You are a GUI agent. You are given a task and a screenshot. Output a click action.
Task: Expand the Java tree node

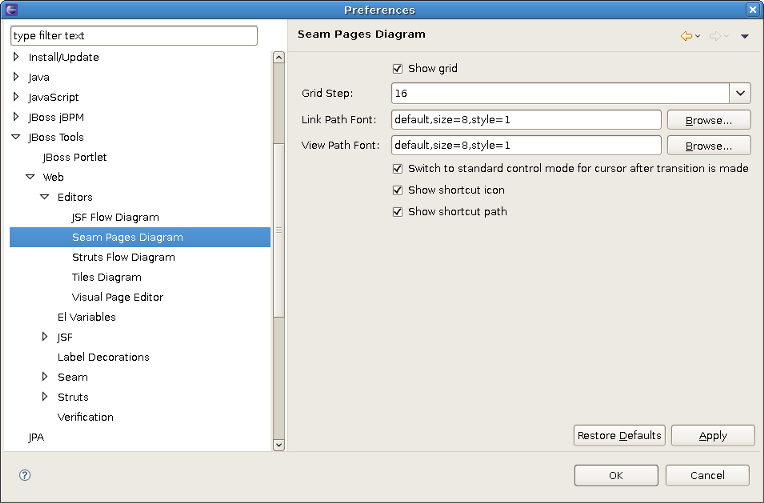coord(16,77)
